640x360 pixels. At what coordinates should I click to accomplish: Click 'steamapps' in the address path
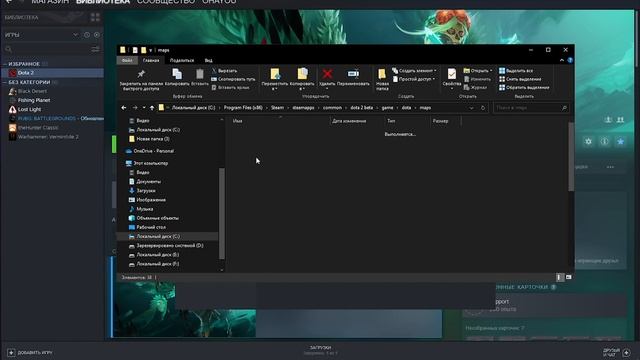(x=303, y=108)
